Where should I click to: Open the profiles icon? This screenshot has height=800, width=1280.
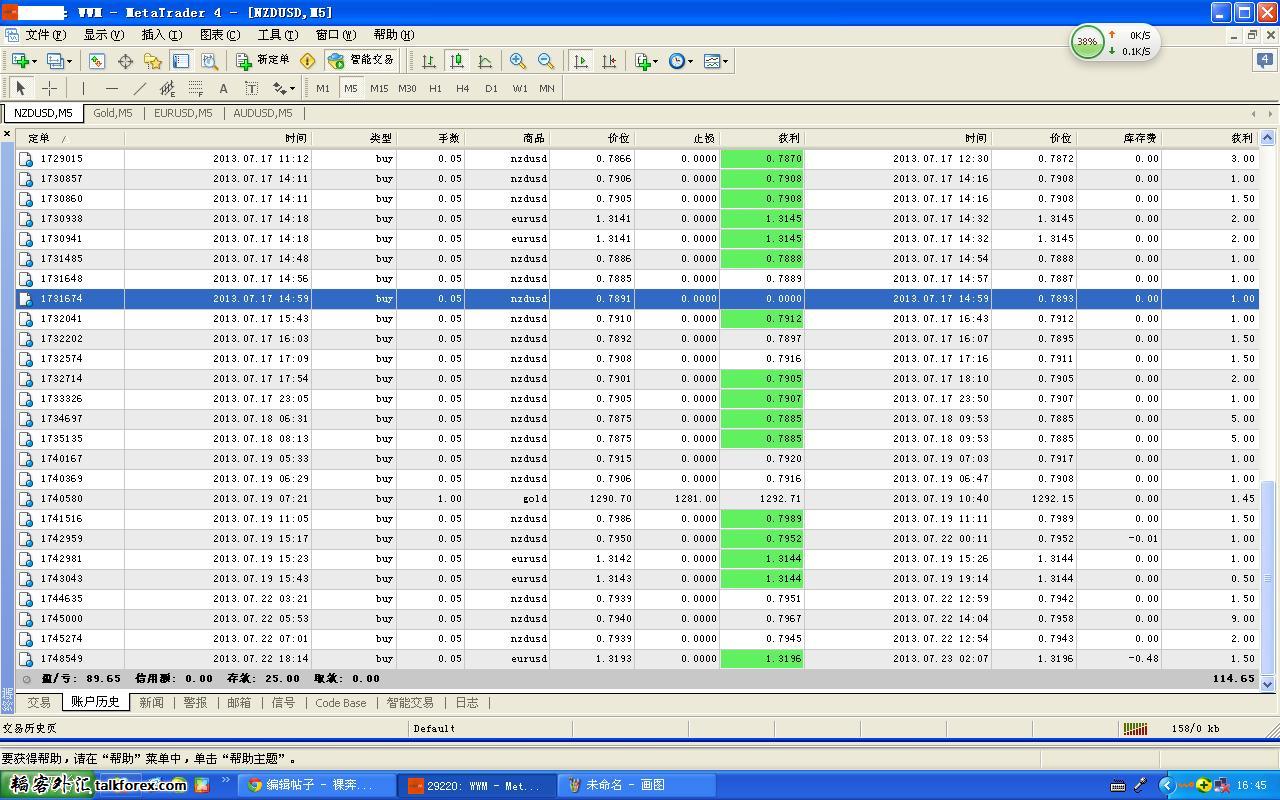click(x=55, y=61)
